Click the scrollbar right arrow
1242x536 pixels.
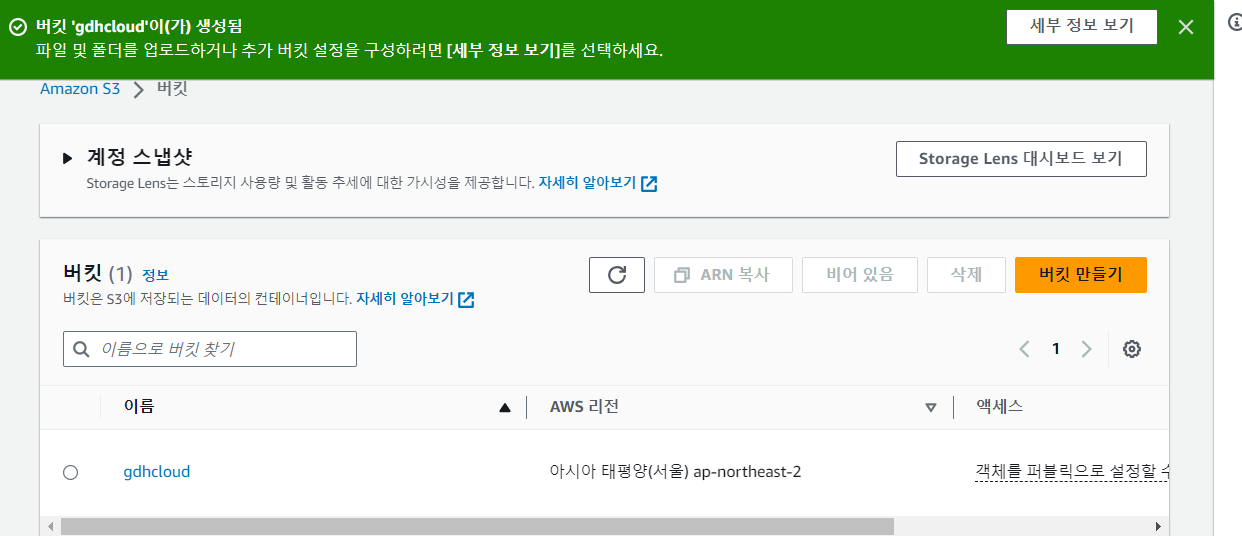point(1159,526)
